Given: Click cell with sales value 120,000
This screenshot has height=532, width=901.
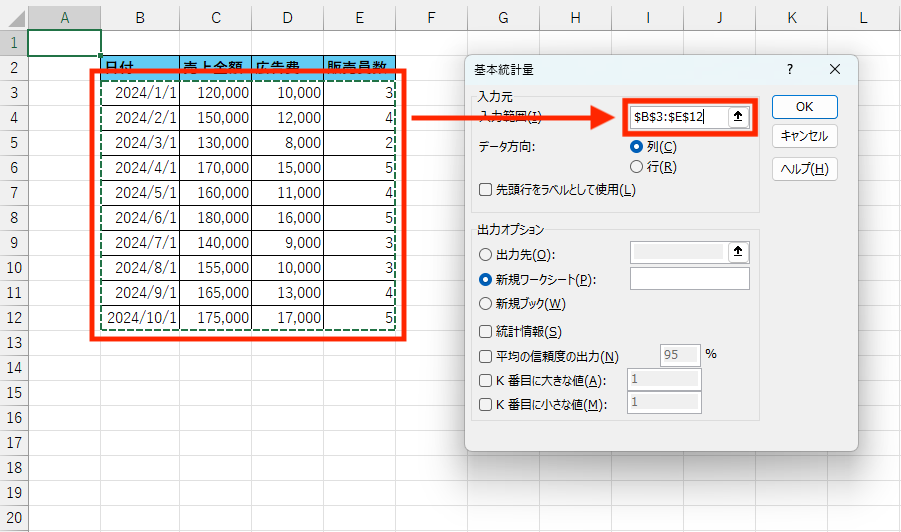Looking at the screenshot, I should coord(215,92).
